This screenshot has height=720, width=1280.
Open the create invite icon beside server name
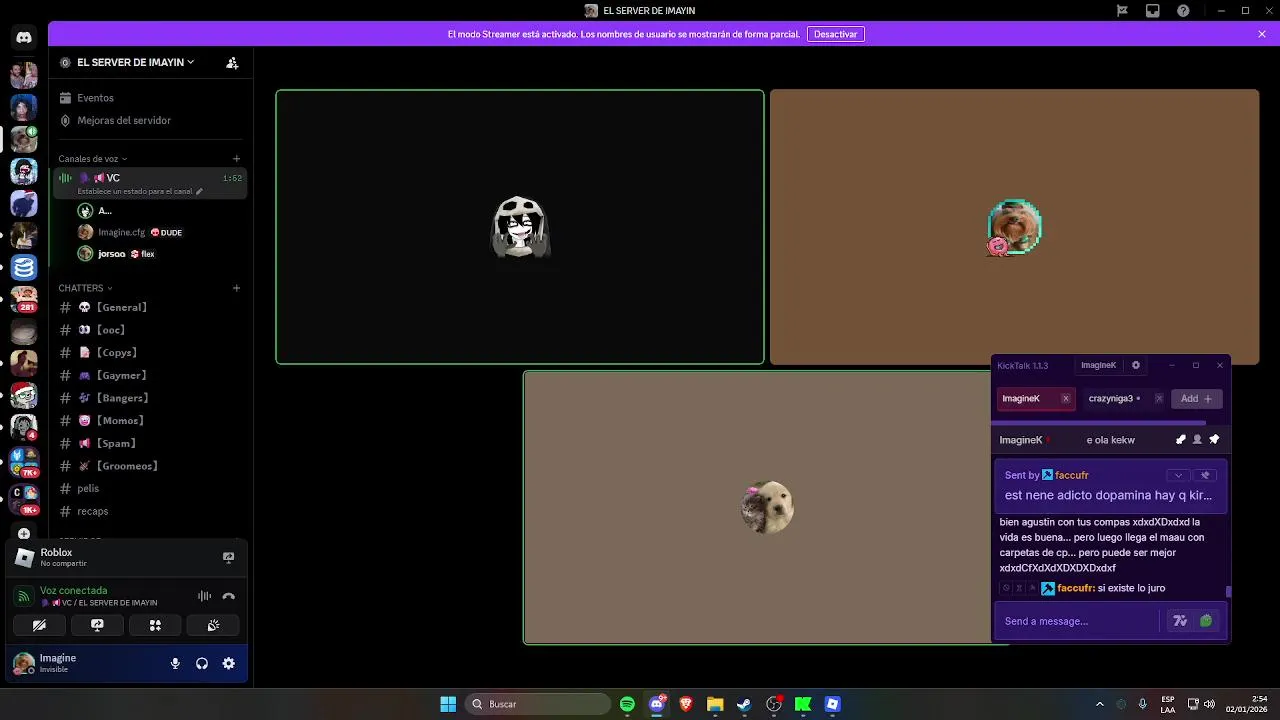232,62
